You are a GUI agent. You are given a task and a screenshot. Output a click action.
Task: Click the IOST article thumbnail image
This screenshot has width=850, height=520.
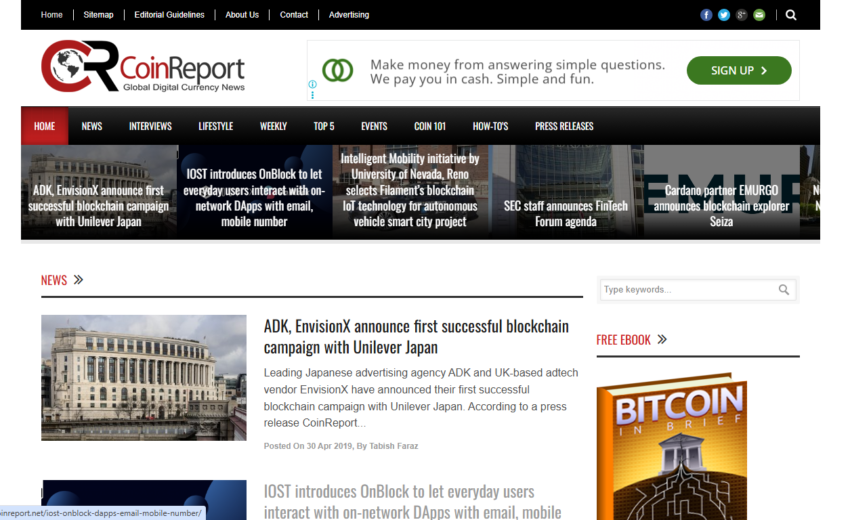point(144,500)
